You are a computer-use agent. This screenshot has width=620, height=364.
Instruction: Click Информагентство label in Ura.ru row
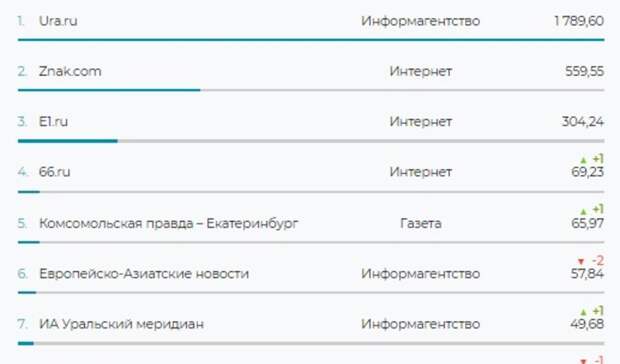coord(420,21)
